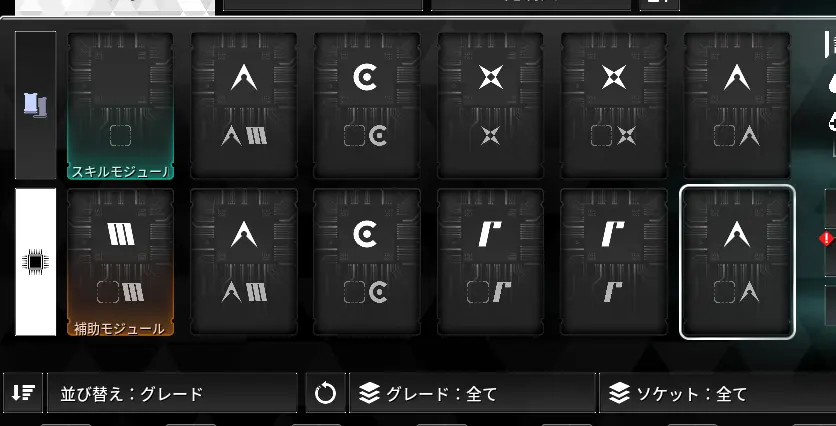The image size is (836, 426).
Task: Toggle the sort order arrow icon
Action: pos(23,393)
